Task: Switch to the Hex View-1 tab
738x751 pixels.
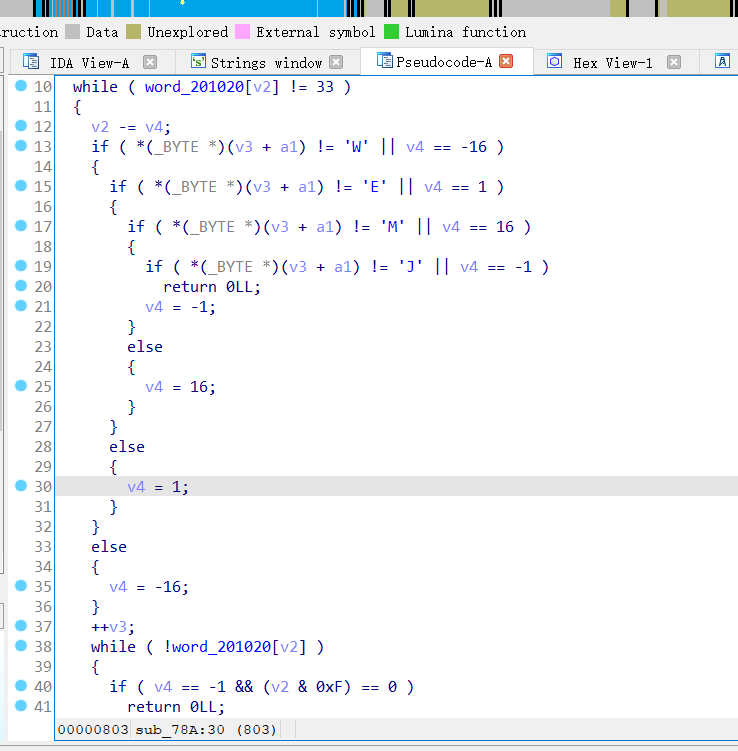Action: tap(613, 63)
